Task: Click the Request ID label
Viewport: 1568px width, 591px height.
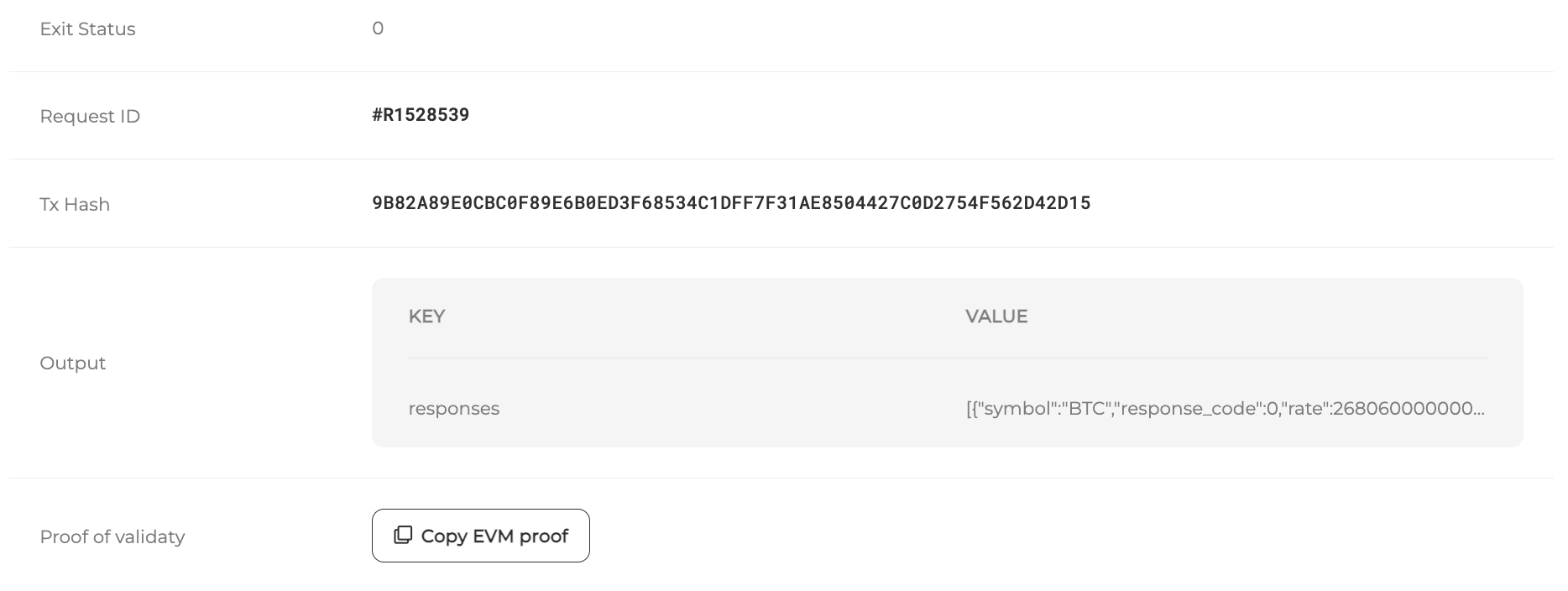Action: (90, 117)
